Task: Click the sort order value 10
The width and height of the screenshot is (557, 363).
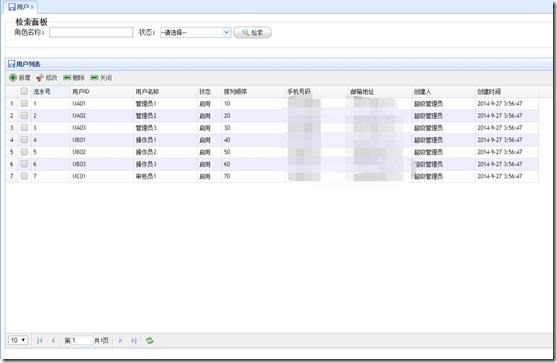Action: [x=227, y=104]
